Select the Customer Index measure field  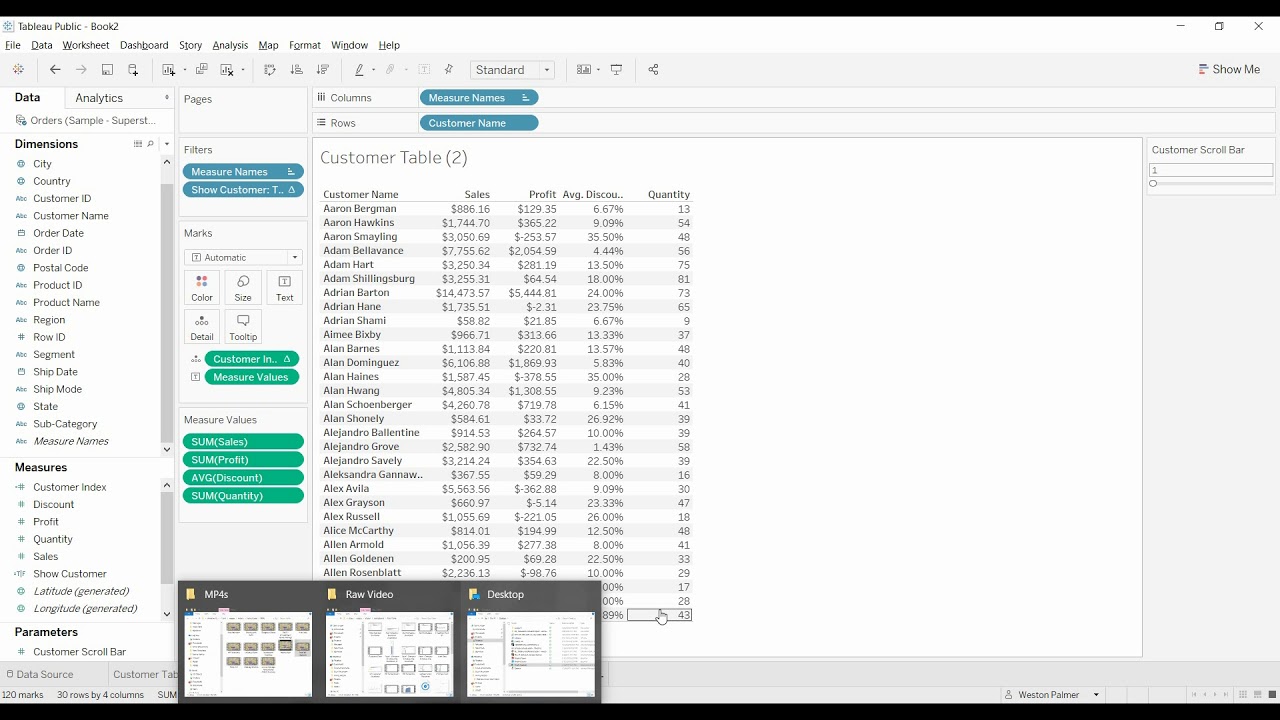pyautogui.click(x=70, y=487)
